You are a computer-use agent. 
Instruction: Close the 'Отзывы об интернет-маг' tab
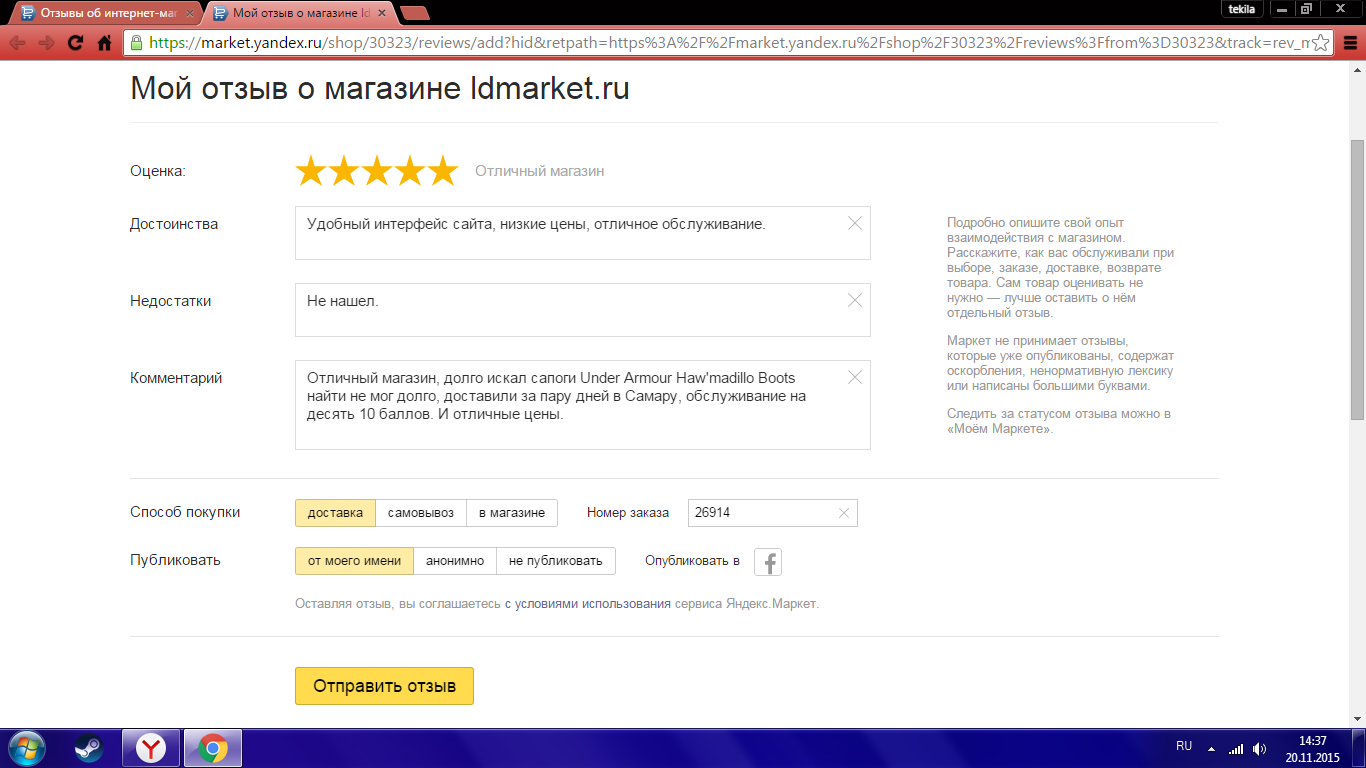190,13
